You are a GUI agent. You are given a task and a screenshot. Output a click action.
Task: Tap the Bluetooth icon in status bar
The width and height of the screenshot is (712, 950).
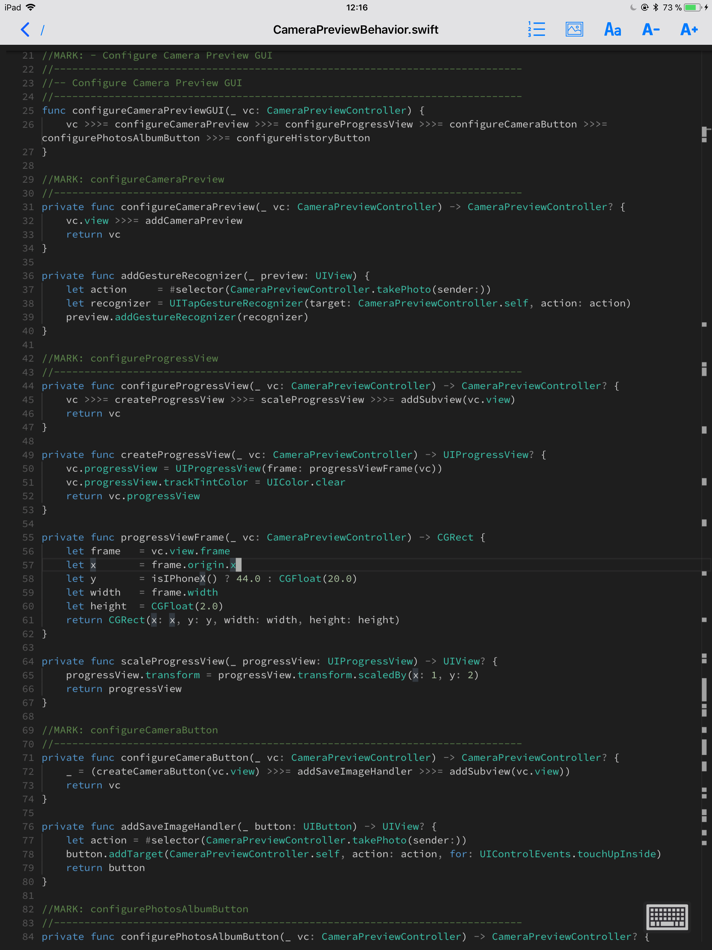point(656,8)
